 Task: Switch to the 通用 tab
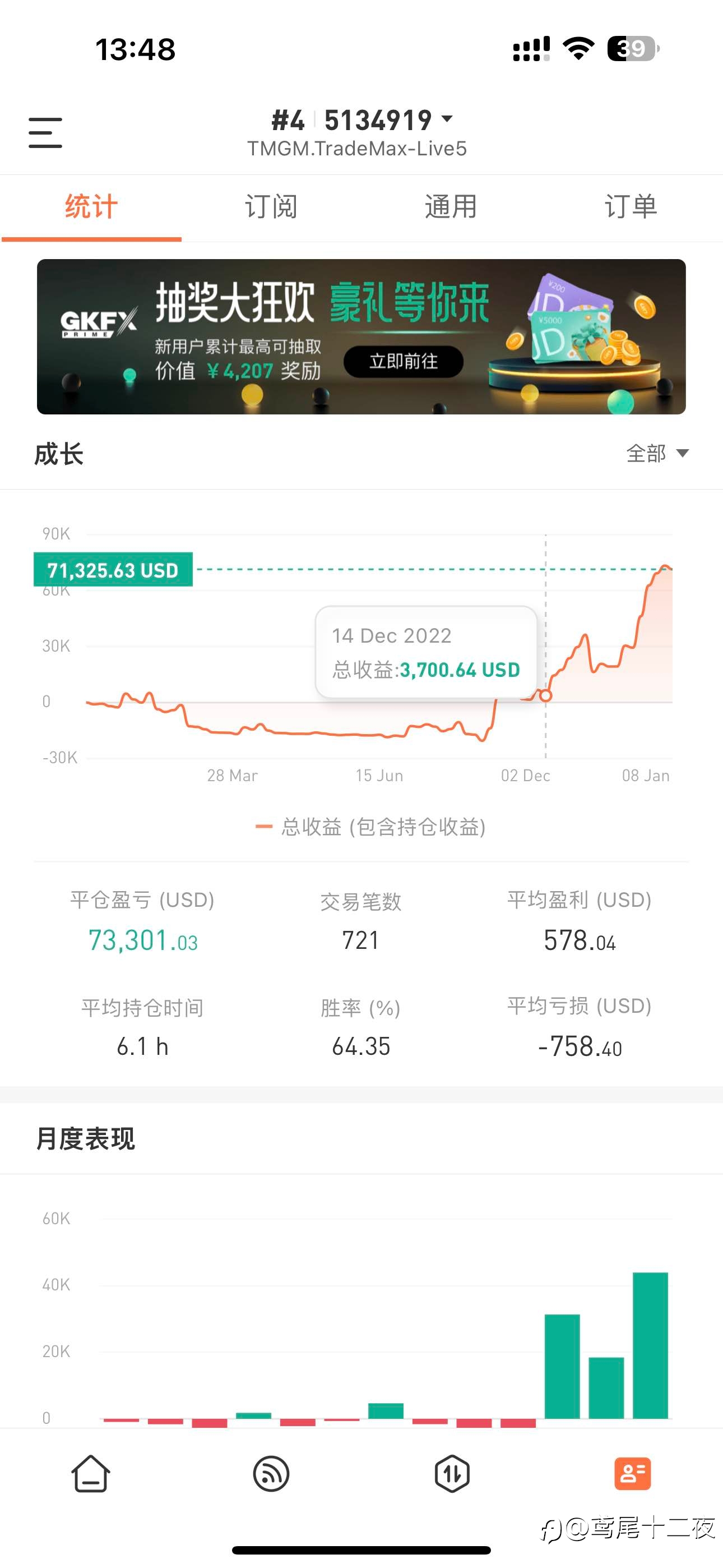451,207
